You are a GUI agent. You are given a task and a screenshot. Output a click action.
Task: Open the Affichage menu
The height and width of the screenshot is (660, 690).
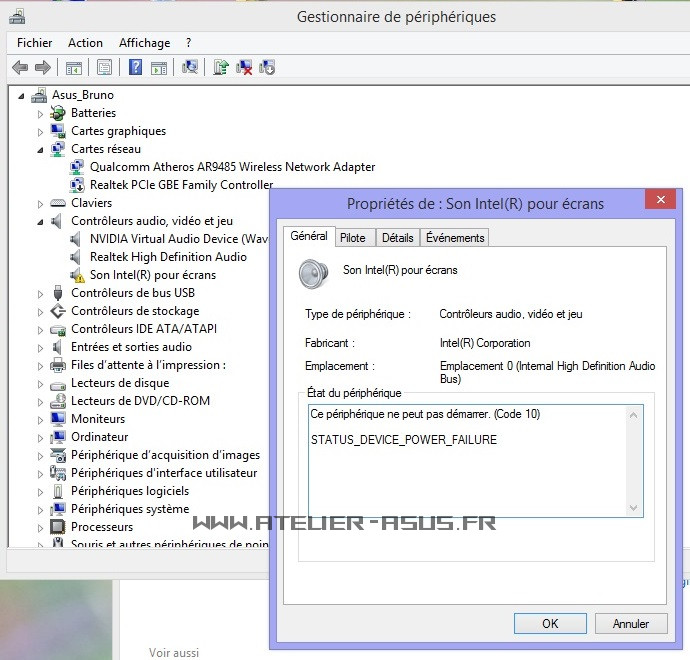point(144,43)
